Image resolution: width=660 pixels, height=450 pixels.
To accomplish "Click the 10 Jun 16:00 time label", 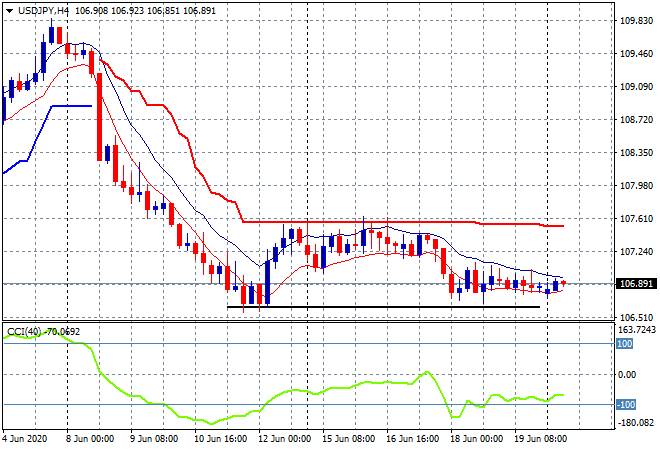I will point(221,439).
